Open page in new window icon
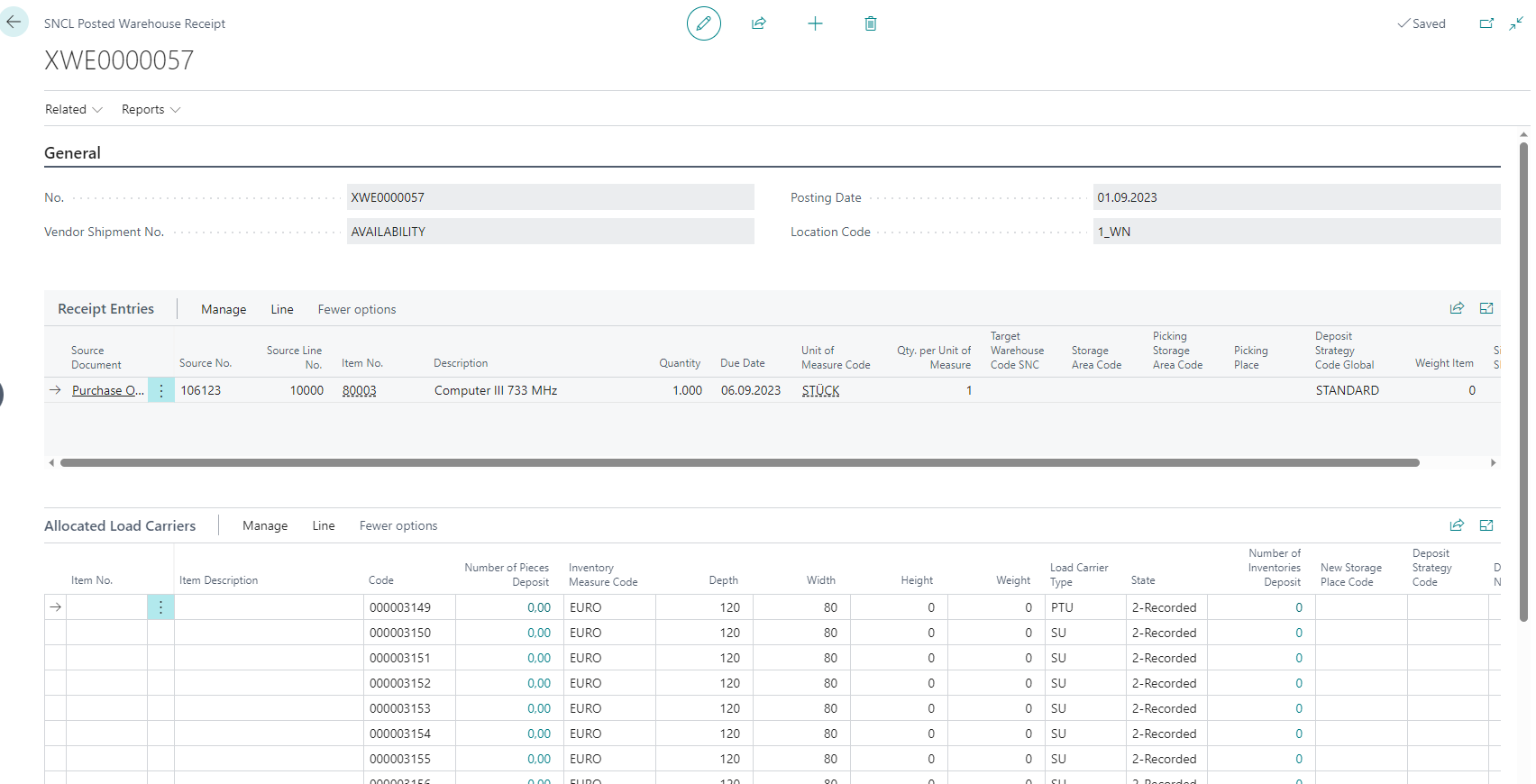This screenshot has height=784, width=1536. pyautogui.click(x=1486, y=23)
